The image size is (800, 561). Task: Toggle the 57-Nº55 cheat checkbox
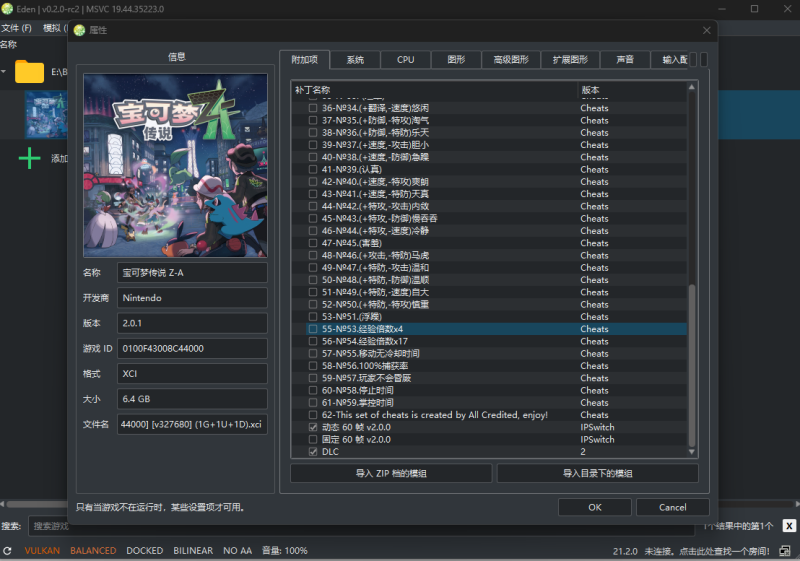point(313,353)
